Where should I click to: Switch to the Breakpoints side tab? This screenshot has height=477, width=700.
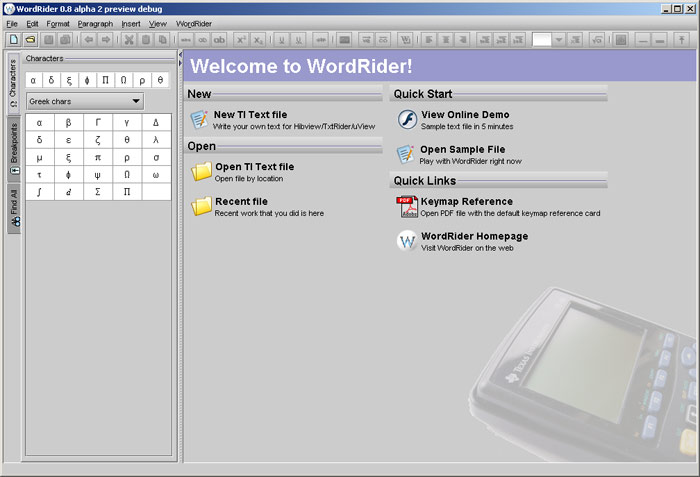(x=13, y=149)
